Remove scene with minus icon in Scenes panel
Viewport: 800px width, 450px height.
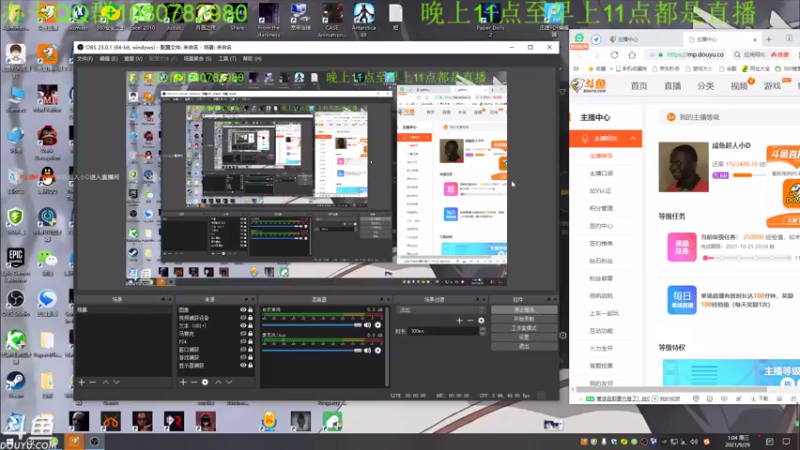[x=92, y=382]
